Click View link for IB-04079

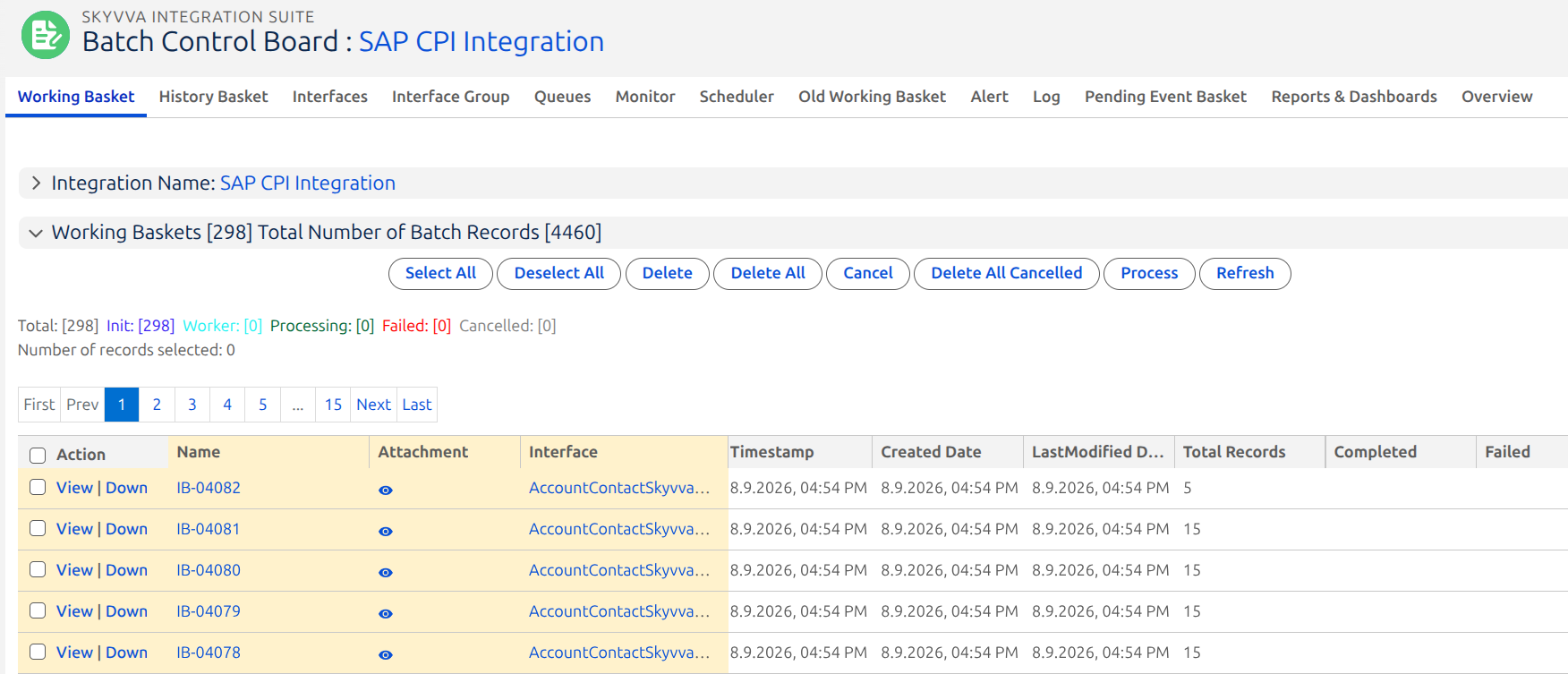[74, 611]
